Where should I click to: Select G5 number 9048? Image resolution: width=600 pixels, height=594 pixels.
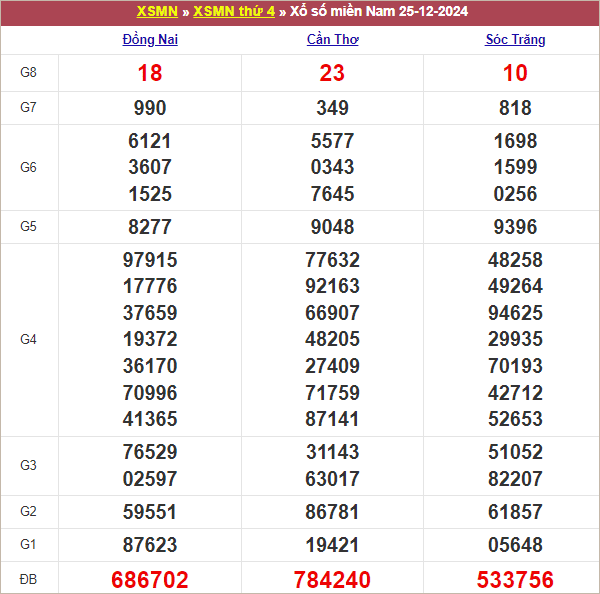point(333,227)
